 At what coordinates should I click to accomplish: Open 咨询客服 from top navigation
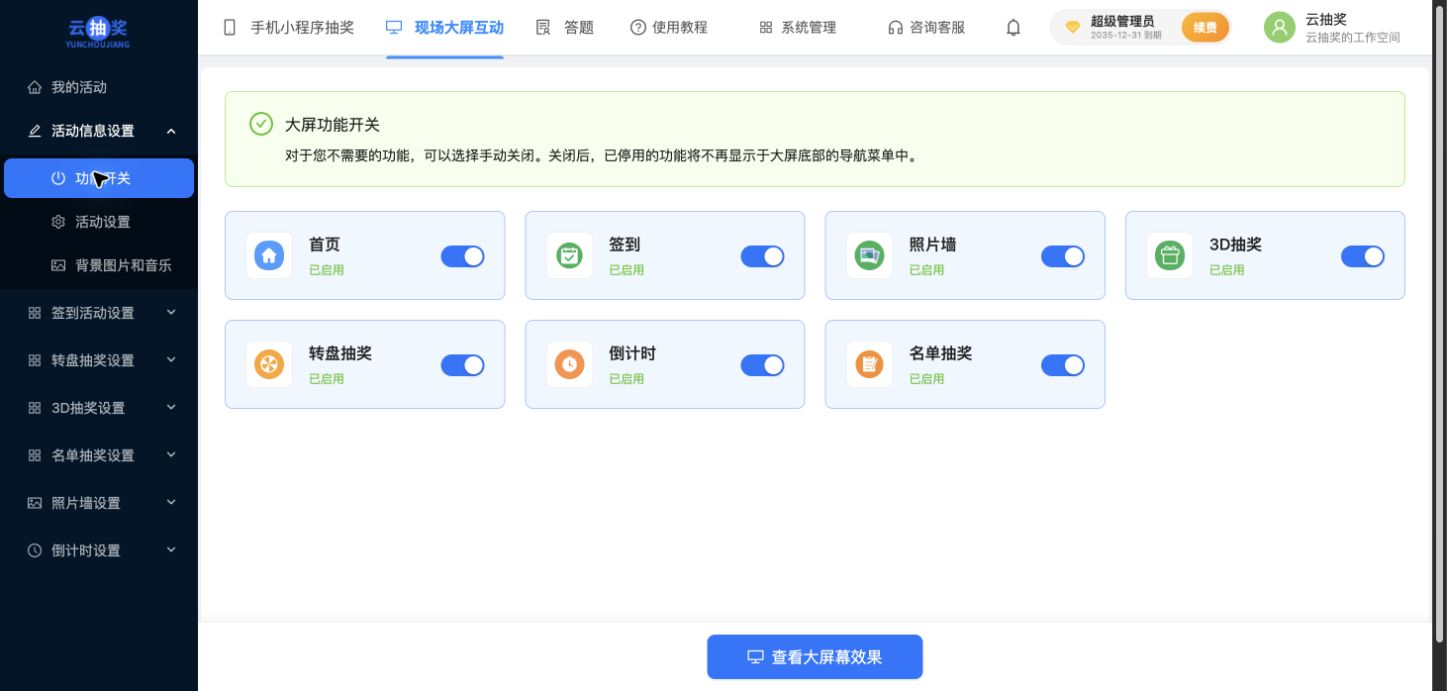tap(927, 28)
